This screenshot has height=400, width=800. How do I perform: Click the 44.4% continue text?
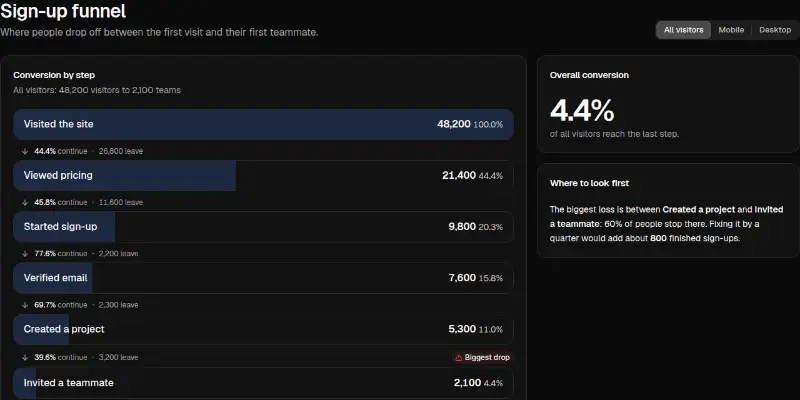click(61, 152)
